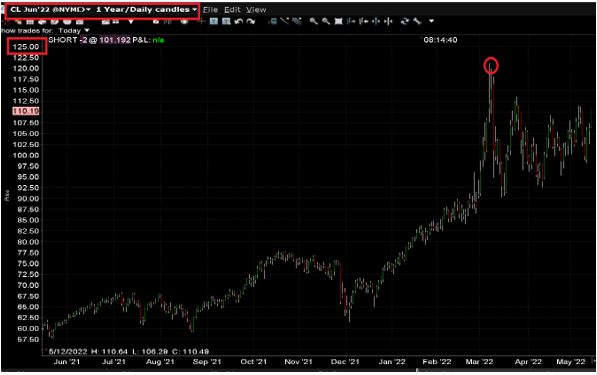
Task: Select the draw trendline tool
Action: tap(284, 21)
